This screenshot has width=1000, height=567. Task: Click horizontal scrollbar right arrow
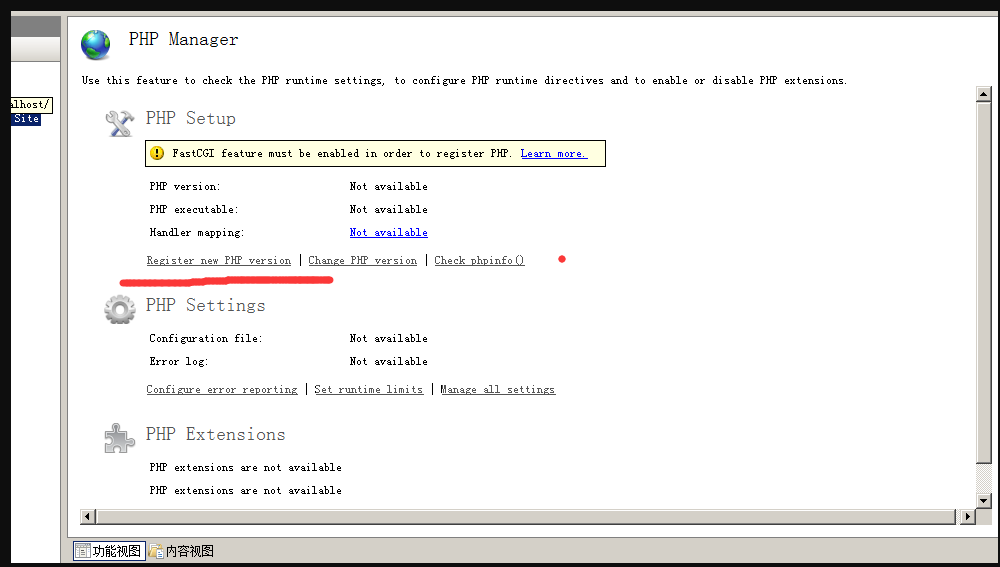tap(968, 516)
